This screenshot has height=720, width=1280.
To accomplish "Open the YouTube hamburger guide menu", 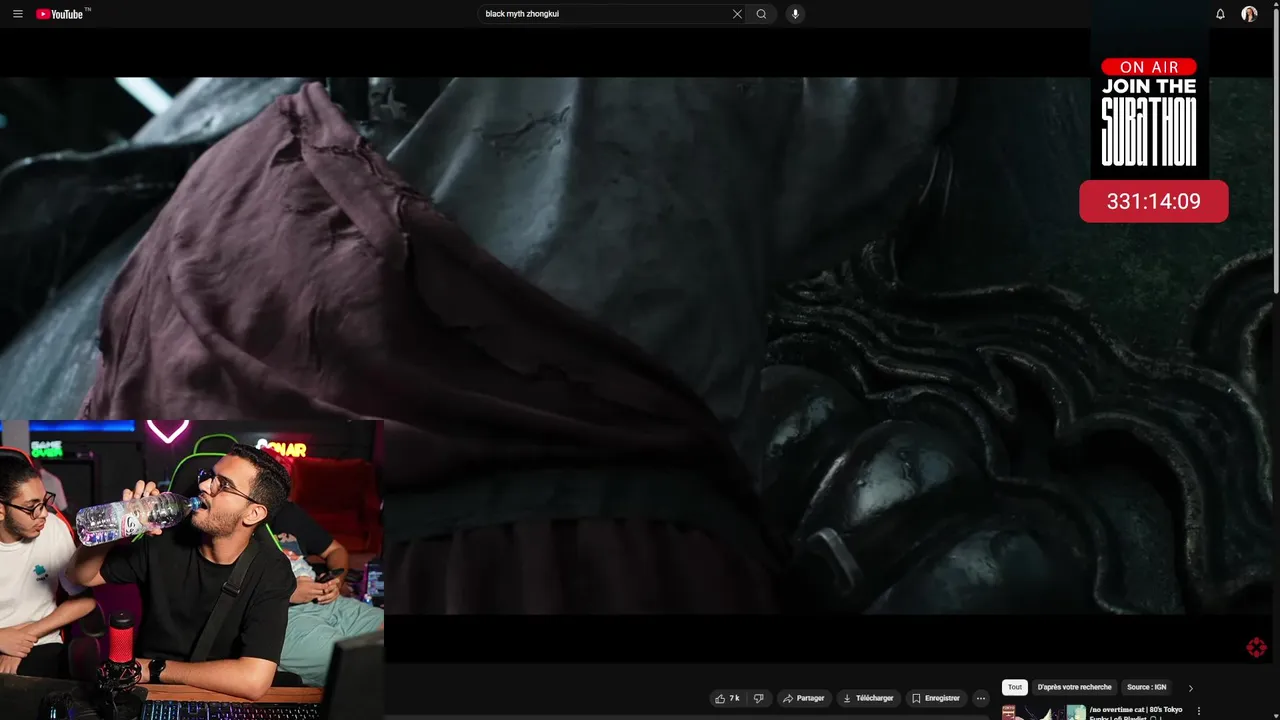I will tap(18, 14).
